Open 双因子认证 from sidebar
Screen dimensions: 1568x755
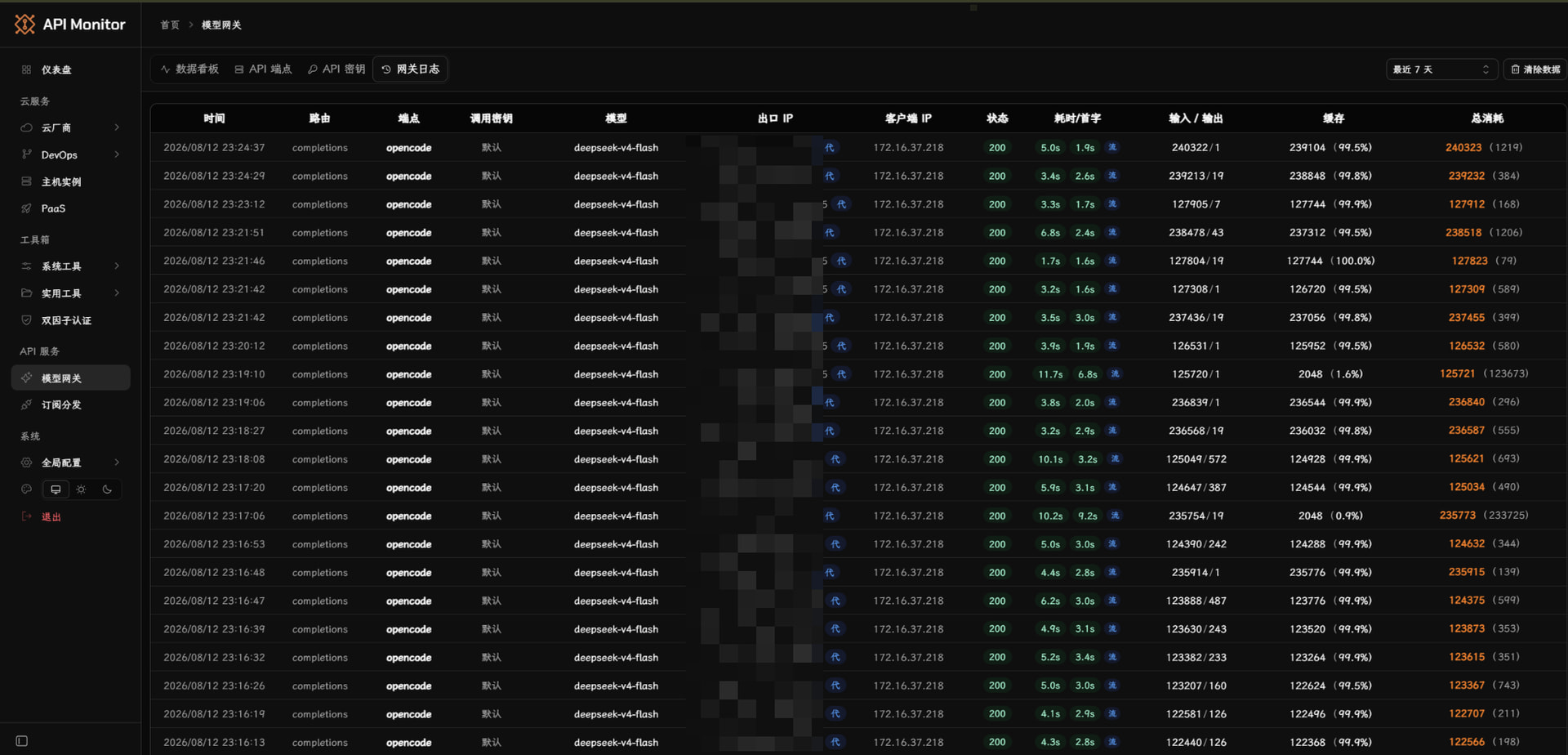[66, 320]
